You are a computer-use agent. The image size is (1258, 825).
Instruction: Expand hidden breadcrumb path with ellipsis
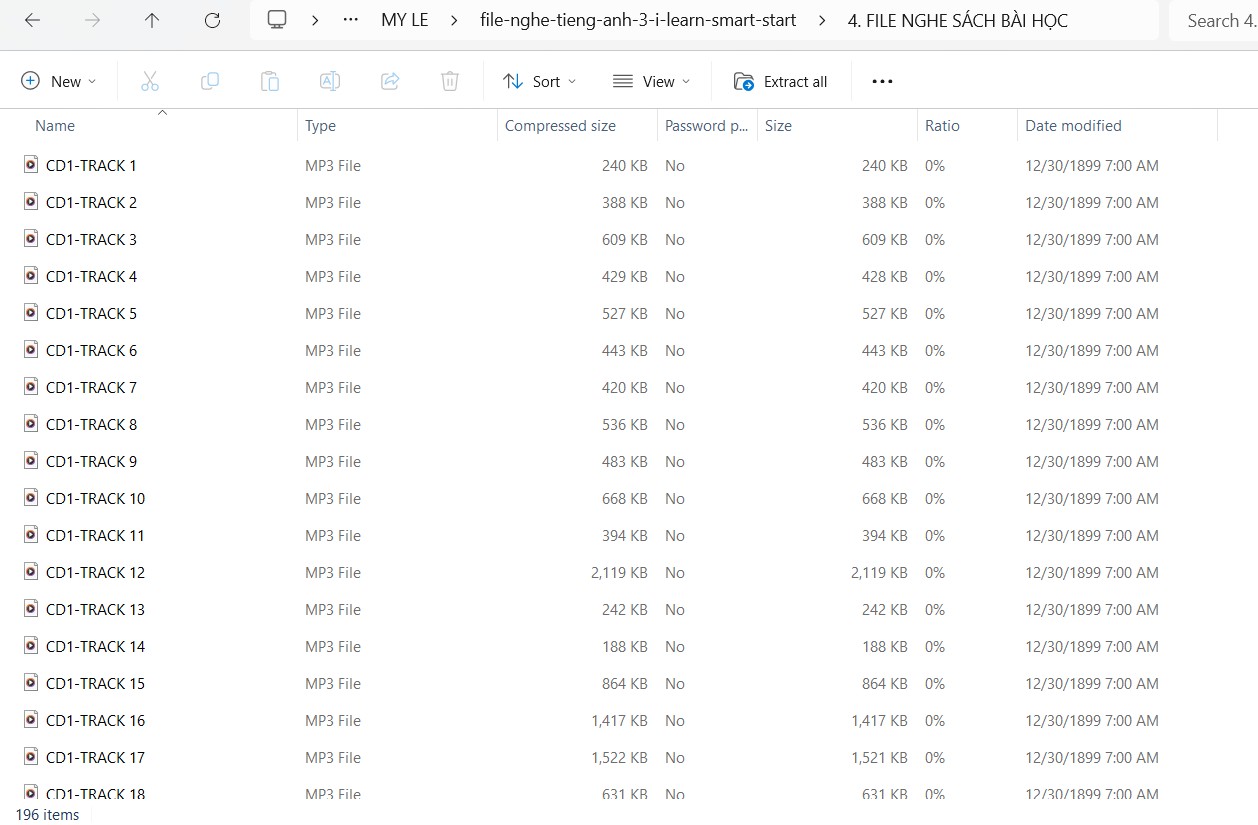pos(350,20)
